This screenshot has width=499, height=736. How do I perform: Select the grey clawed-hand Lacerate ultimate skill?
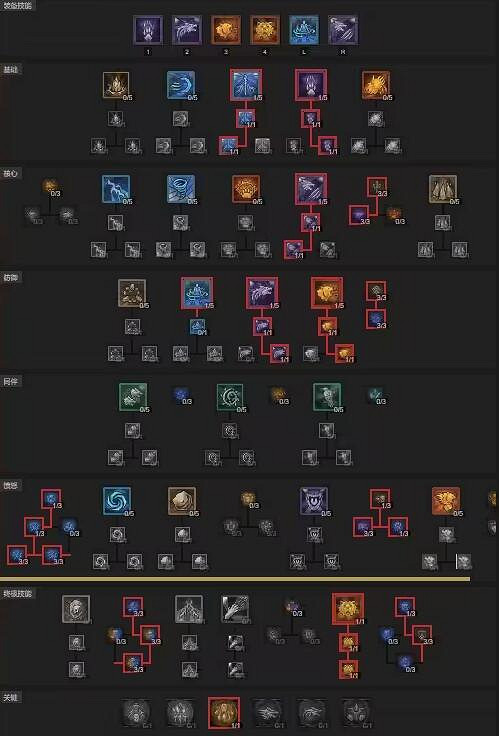235,609
